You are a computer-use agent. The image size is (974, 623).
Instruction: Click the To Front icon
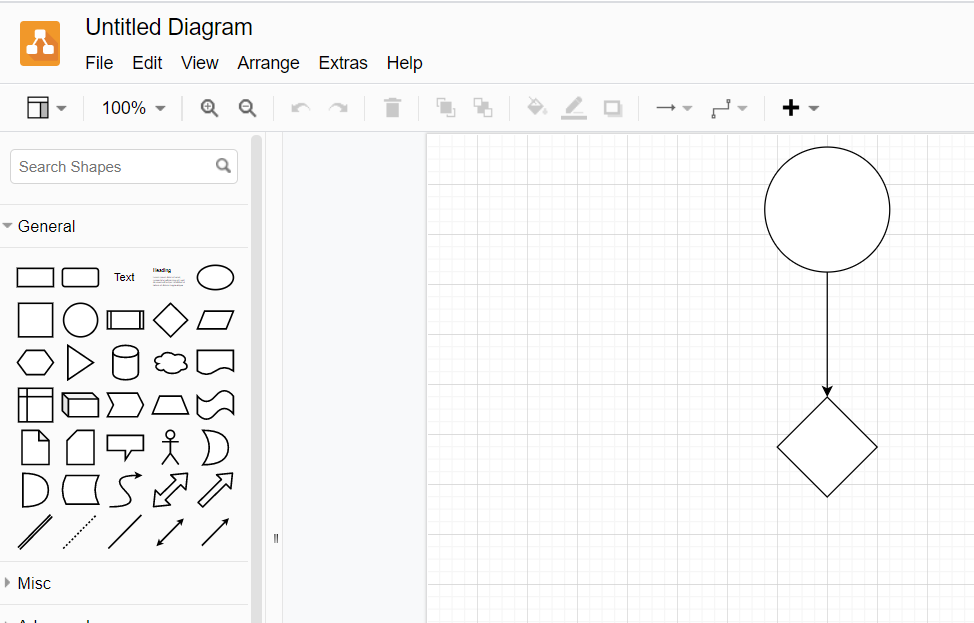point(445,107)
